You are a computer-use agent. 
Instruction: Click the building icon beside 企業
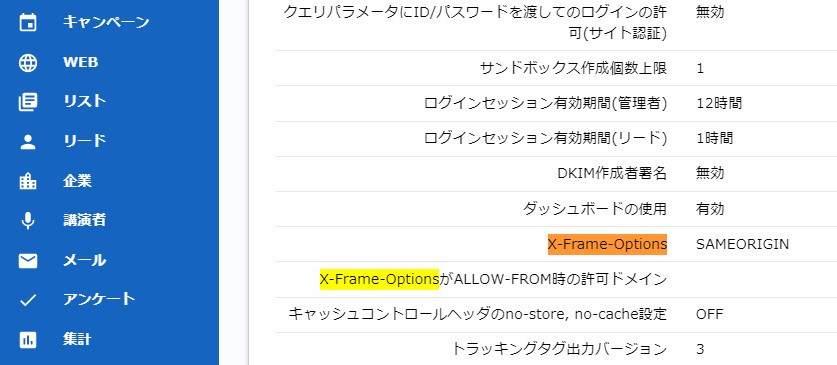coord(28,181)
